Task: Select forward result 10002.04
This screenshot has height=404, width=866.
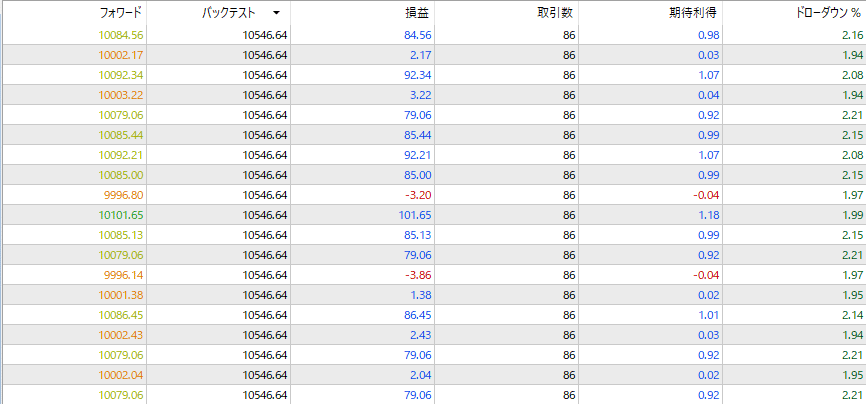Action: [121, 375]
